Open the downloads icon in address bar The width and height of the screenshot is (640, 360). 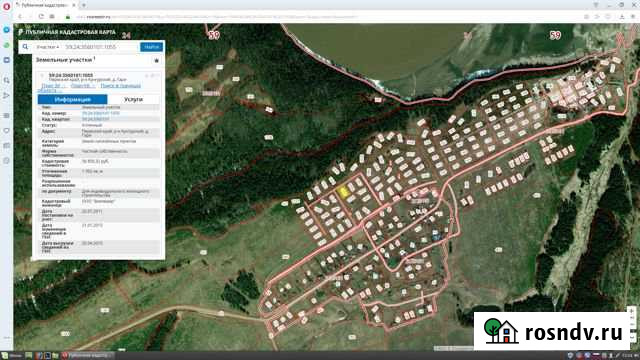tap(622, 17)
